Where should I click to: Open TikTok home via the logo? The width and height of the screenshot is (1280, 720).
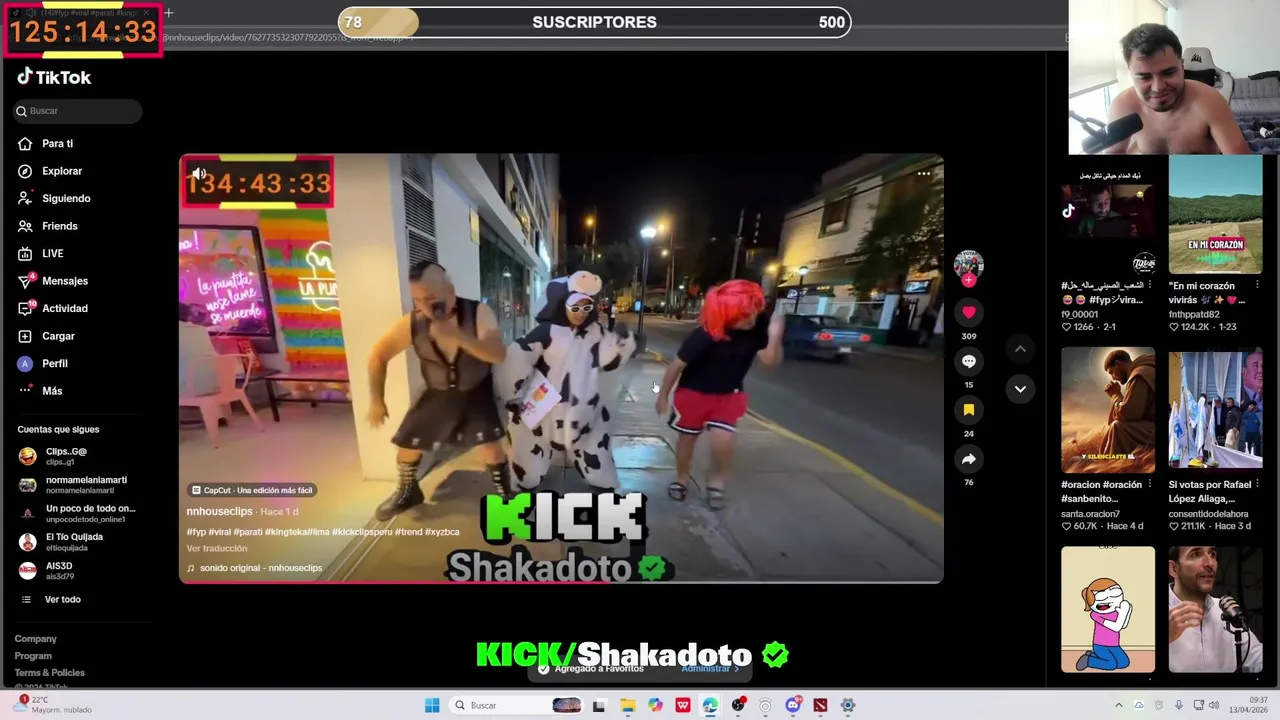[54, 77]
